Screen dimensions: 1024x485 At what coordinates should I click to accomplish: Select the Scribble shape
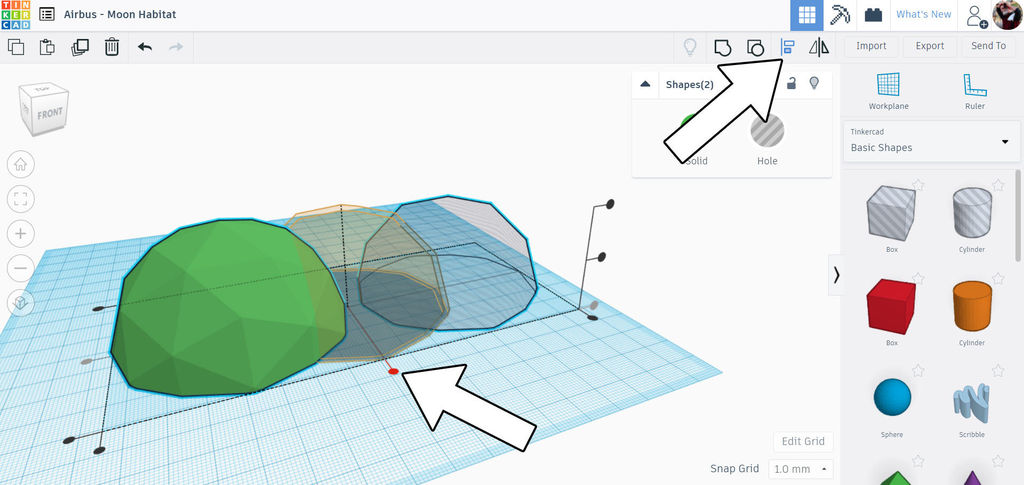click(x=972, y=400)
